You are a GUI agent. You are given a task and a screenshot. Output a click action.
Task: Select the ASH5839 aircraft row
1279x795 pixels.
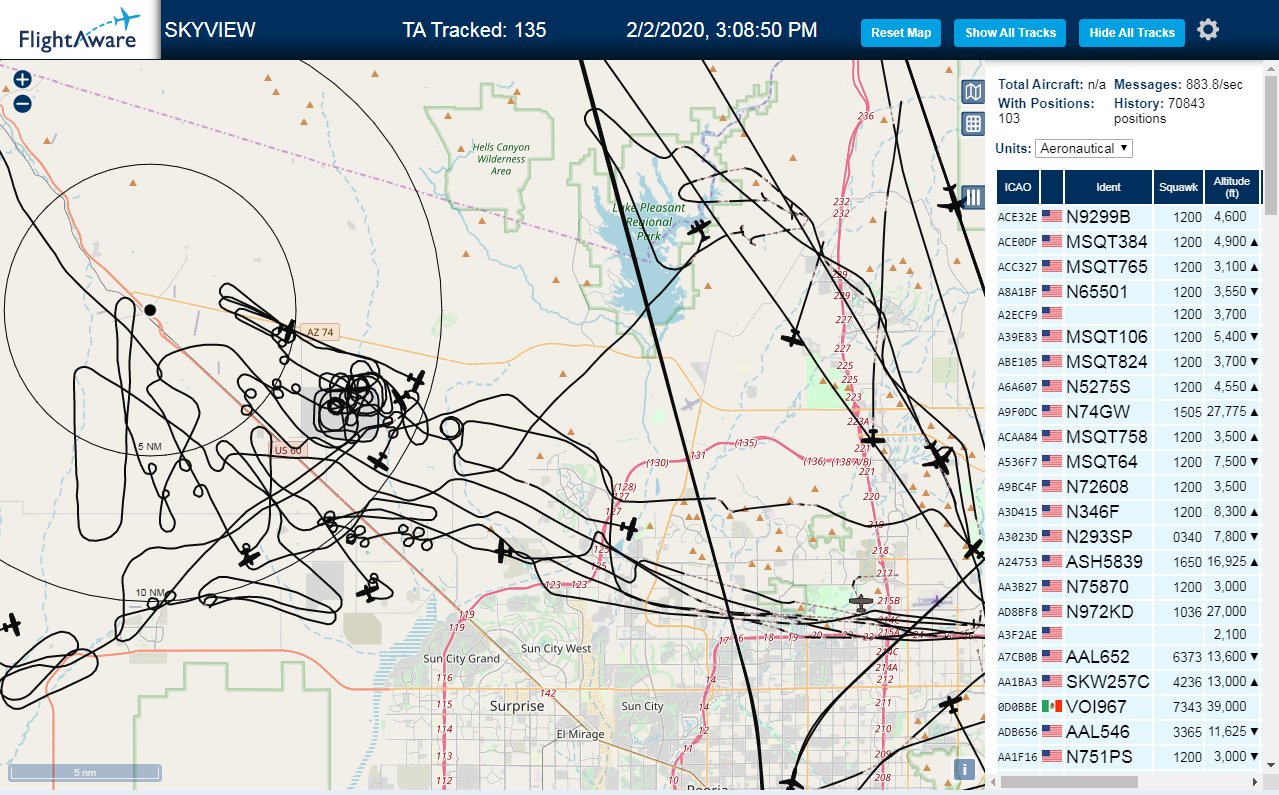(x=1129, y=562)
